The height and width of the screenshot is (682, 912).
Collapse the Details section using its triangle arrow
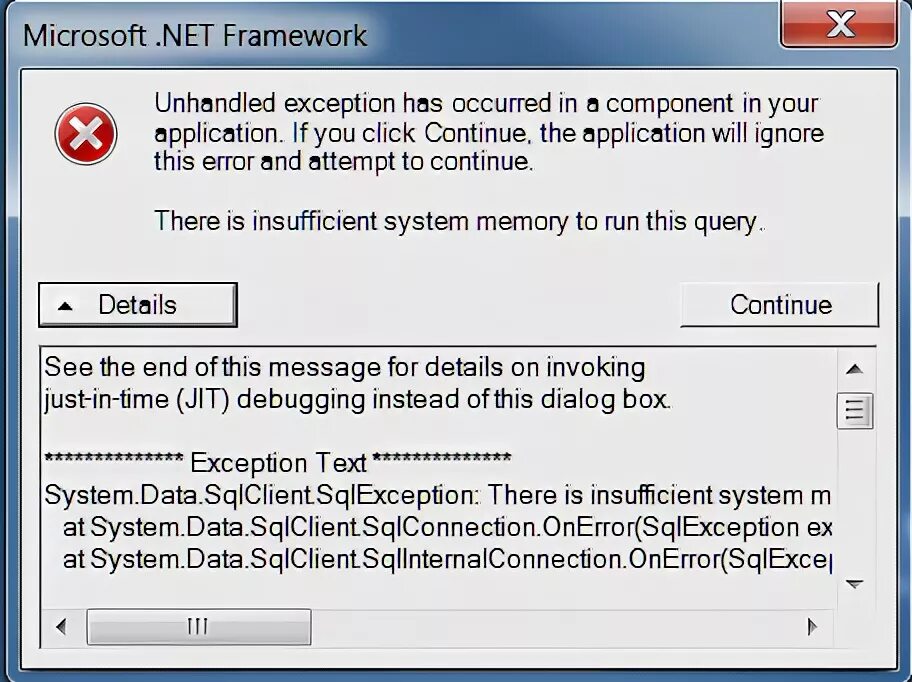click(x=65, y=306)
